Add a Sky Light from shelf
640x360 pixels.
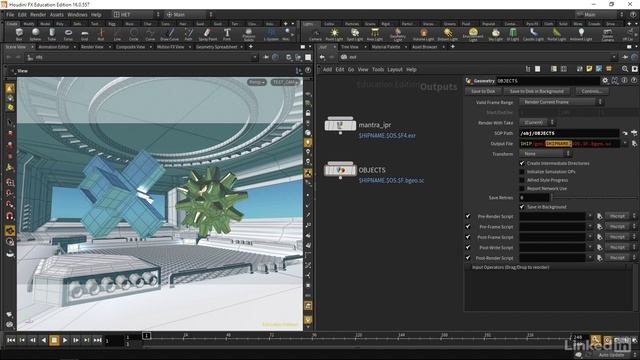(x=495, y=35)
